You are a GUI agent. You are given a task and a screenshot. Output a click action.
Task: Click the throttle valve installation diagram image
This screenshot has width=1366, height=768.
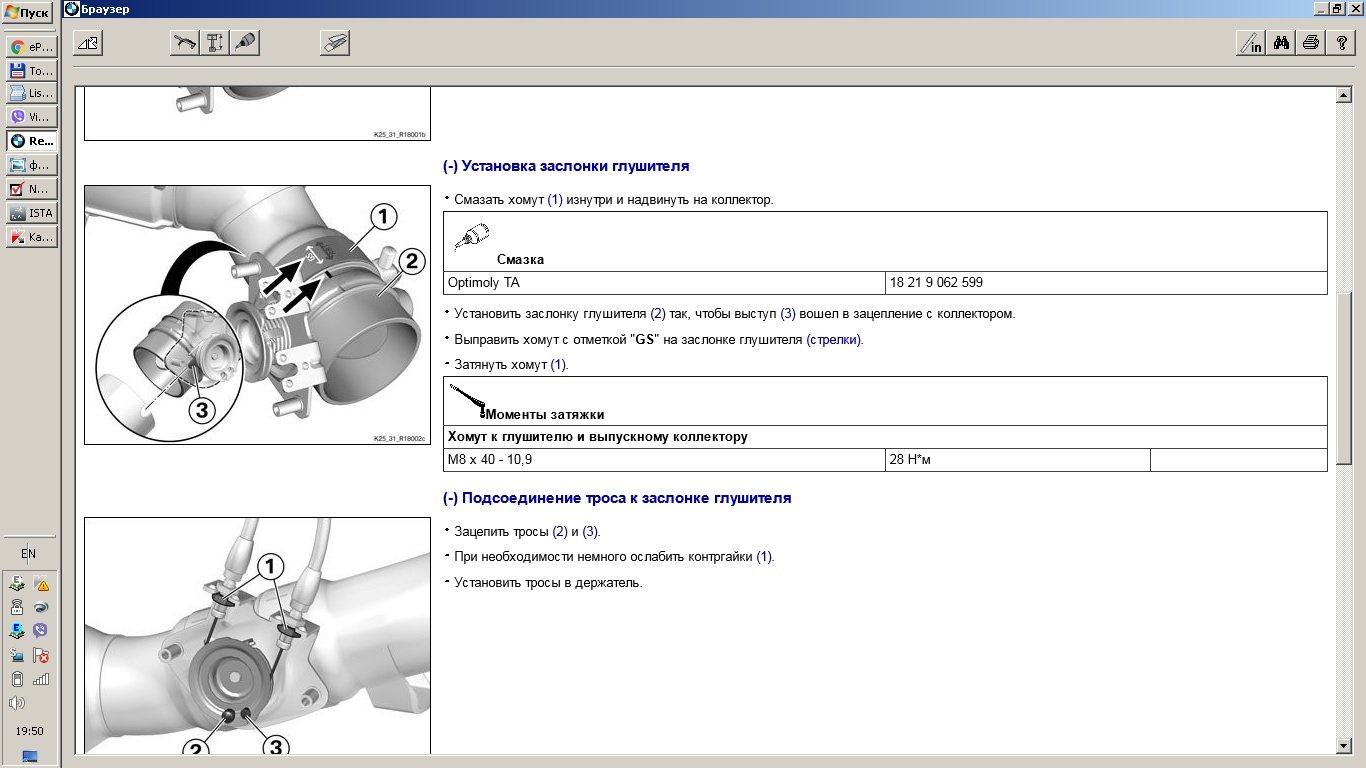pyautogui.click(x=257, y=314)
